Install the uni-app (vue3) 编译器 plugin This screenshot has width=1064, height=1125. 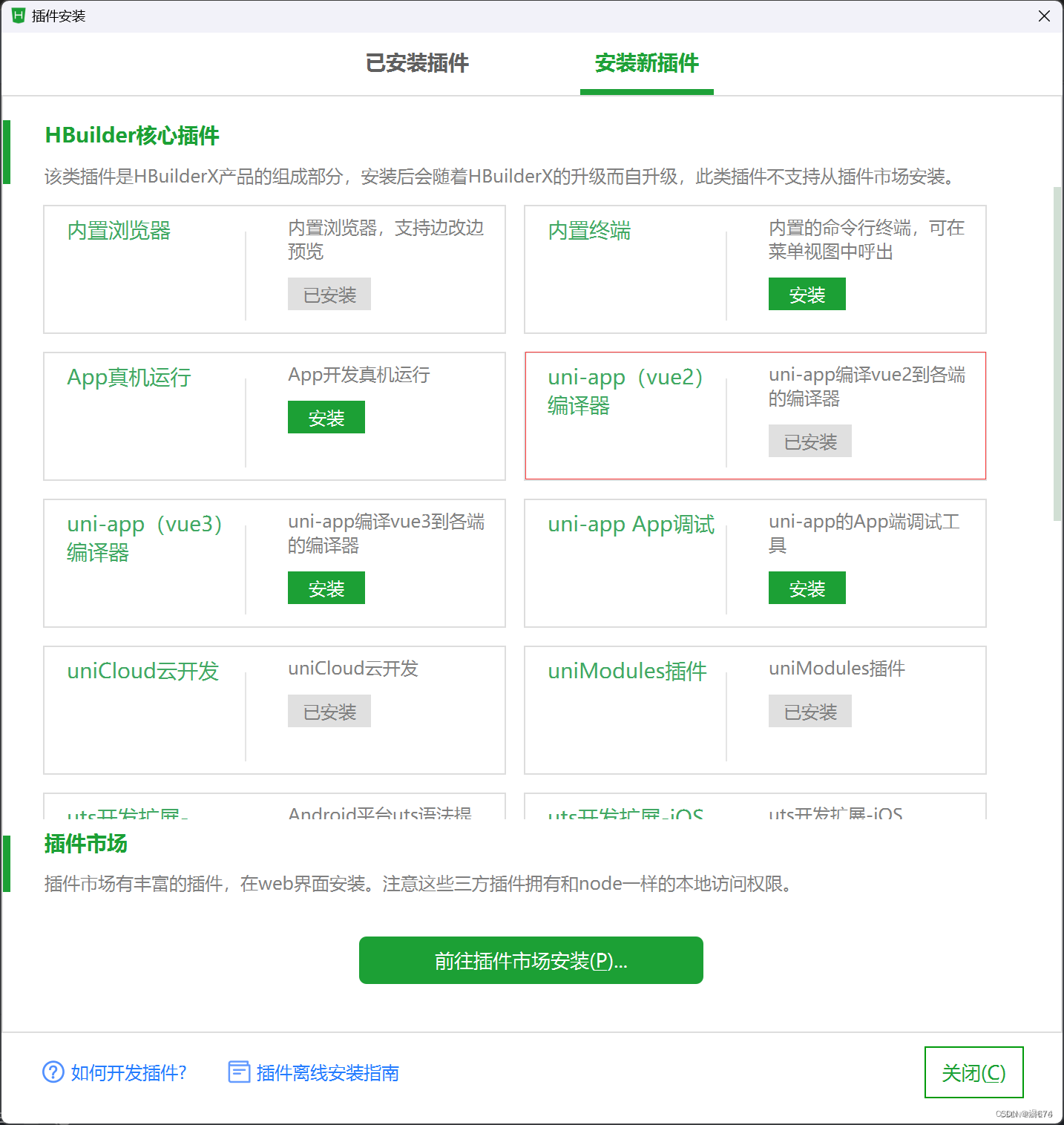point(326,588)
